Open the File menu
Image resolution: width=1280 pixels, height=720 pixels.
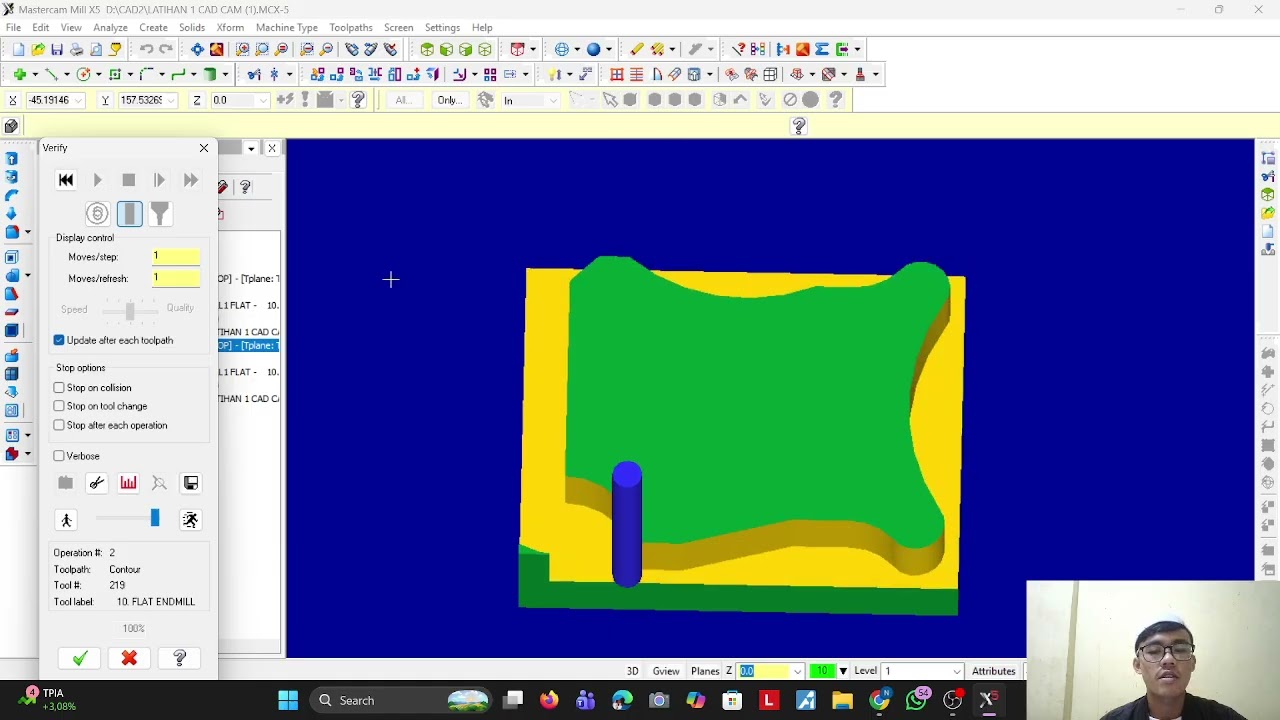(14, 27)
